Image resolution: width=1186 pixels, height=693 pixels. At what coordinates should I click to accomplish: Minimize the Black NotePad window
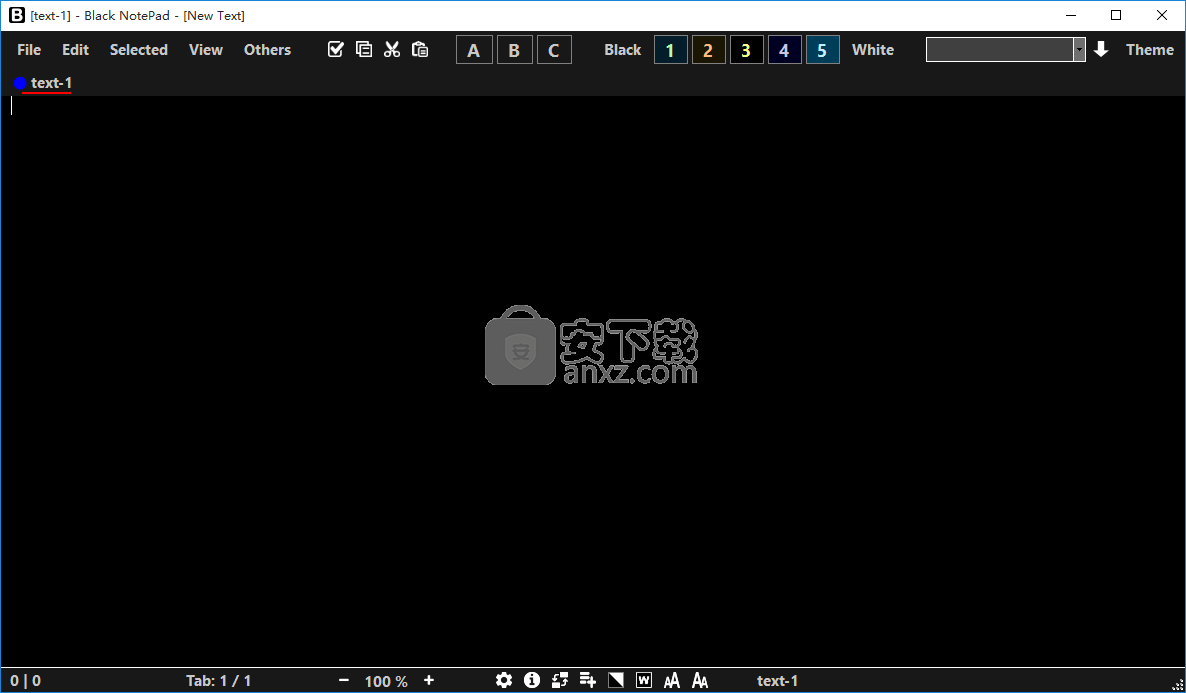click(1071, 15)
